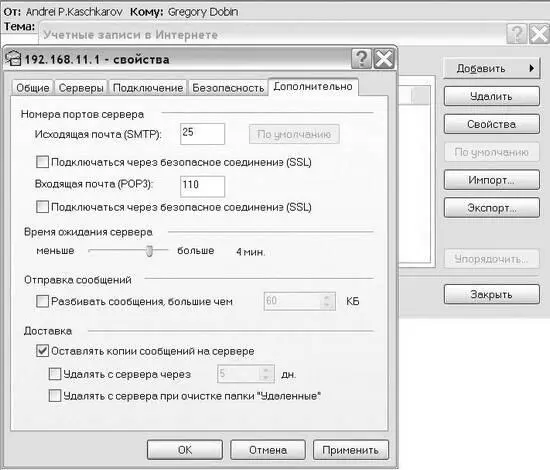Open the Безопасность tab
Viewport: 550px width, 470px height.
coord(228,88)
